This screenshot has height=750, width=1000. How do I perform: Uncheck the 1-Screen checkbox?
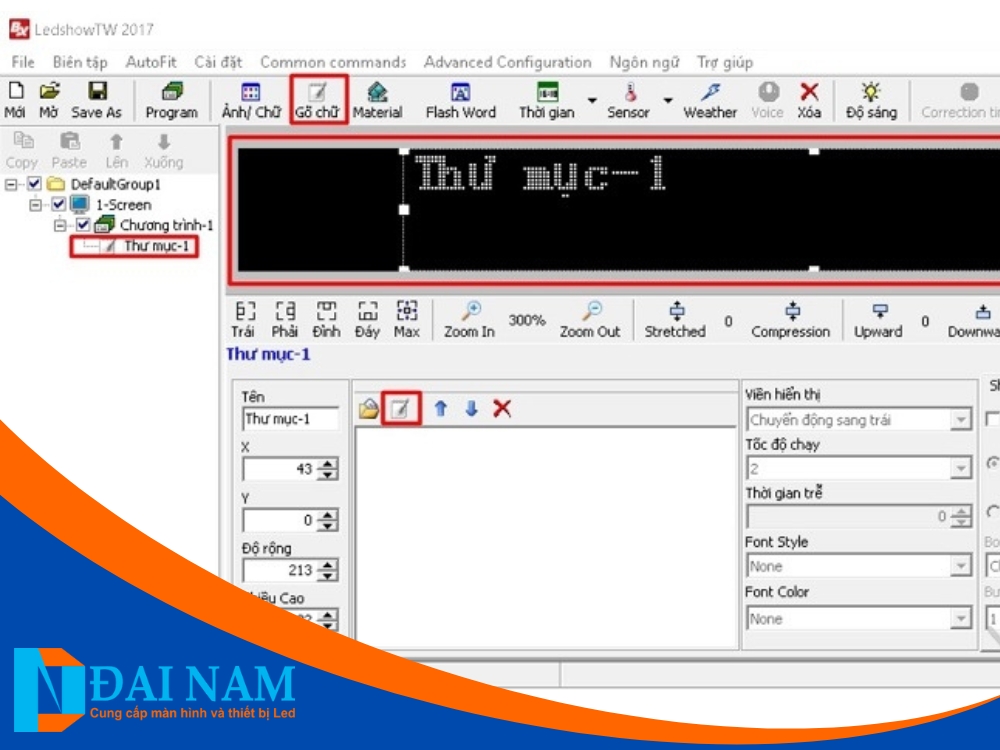pos(59,205)
